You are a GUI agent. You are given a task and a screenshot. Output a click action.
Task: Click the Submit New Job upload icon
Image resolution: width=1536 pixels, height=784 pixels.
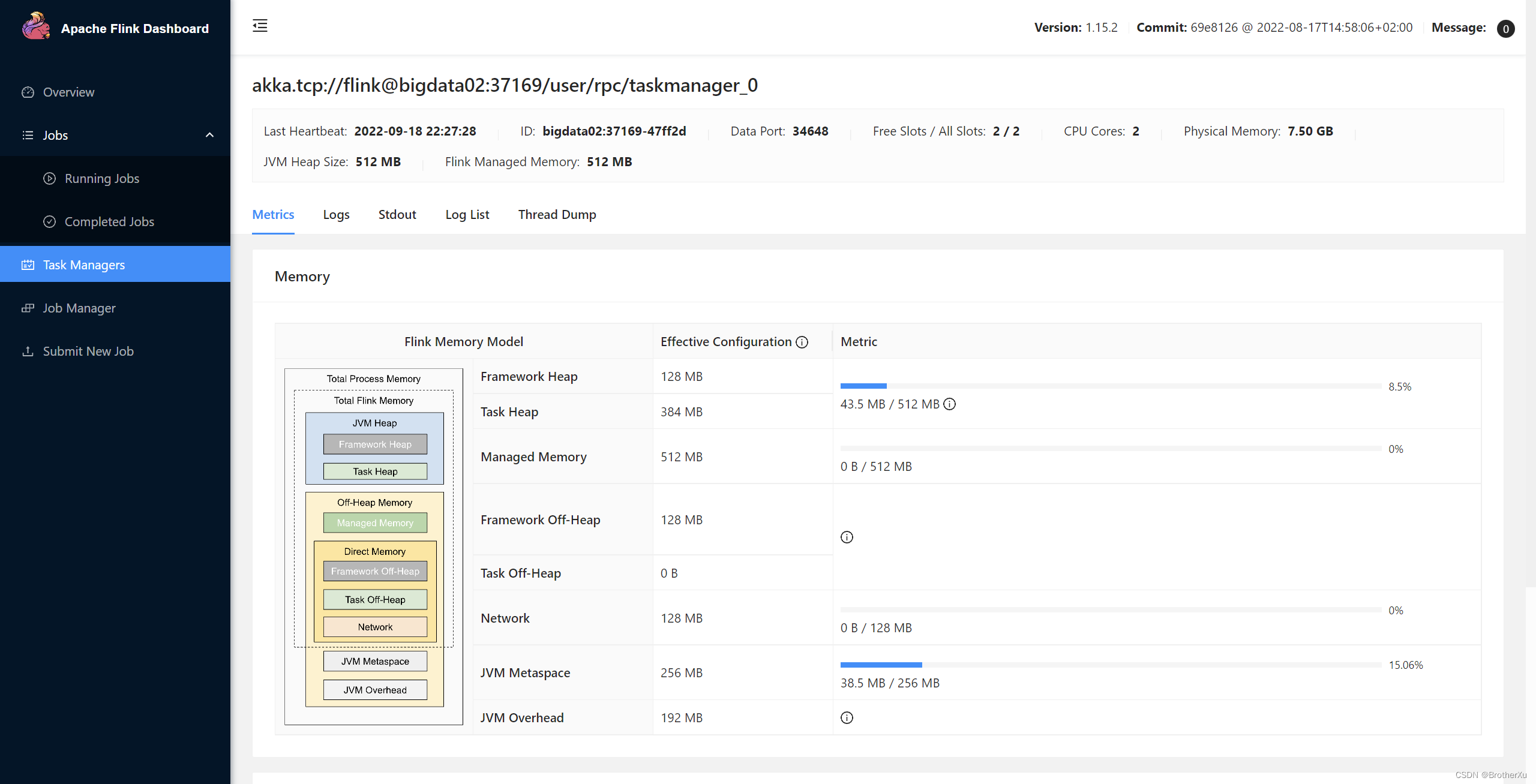28,351
